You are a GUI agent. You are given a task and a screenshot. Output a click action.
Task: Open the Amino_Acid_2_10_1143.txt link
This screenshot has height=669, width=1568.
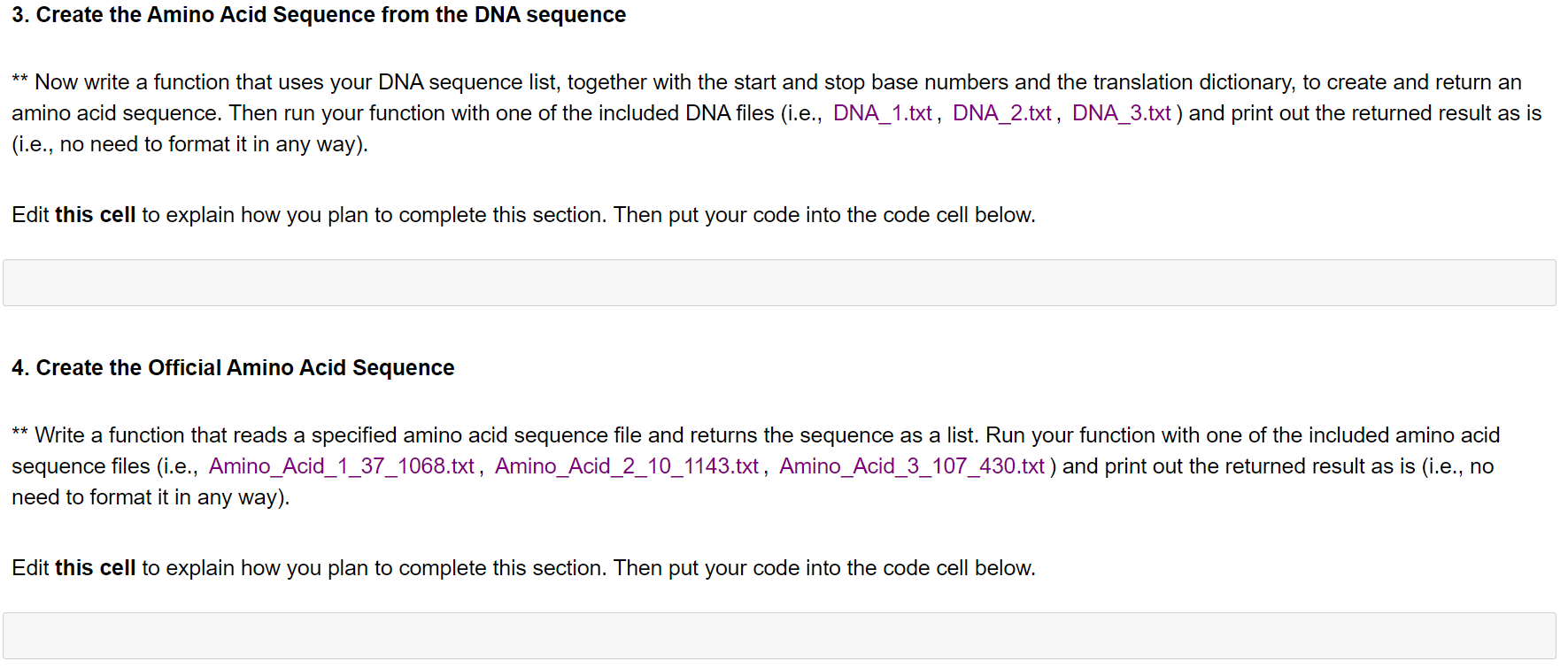click(626, 466)
